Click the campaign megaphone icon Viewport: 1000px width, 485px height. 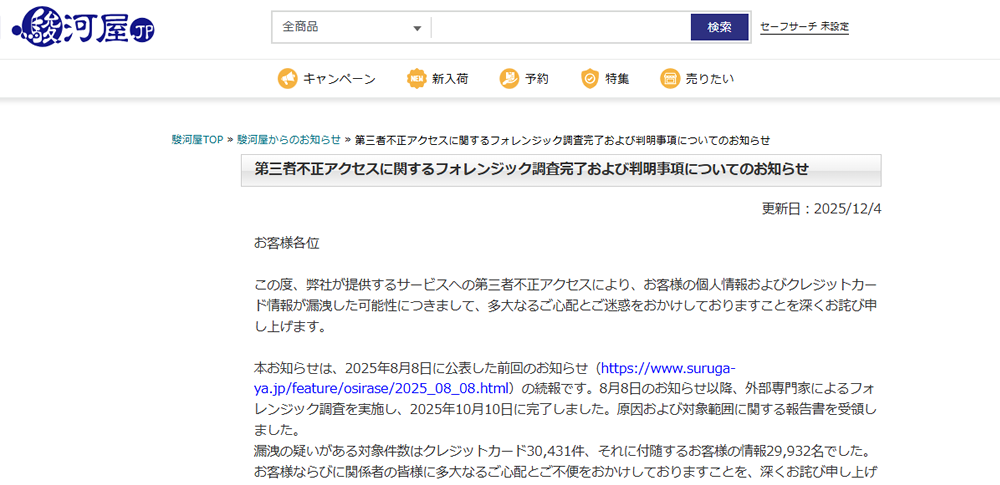(287, 78)
